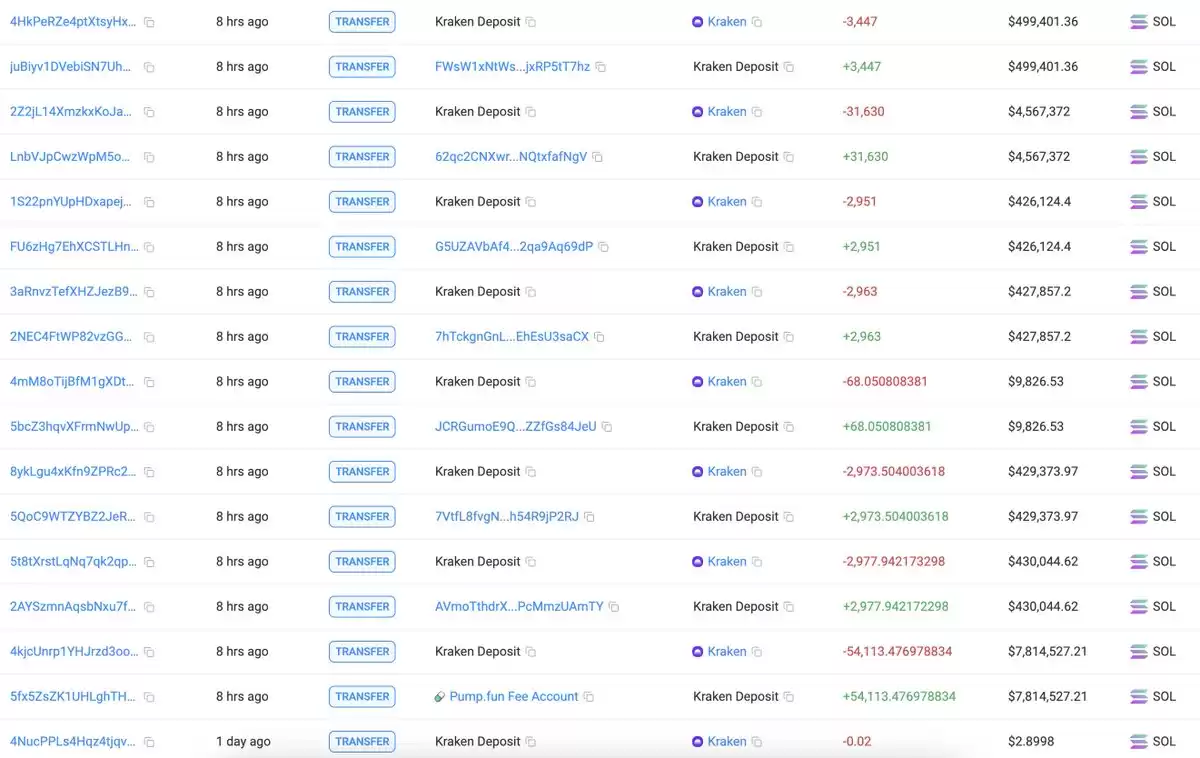This screenshot has width=1200, height=758.
Task: Copy transaction hash juBiyv1DVebiSN7Uh
Action: [x=149, y=67]
